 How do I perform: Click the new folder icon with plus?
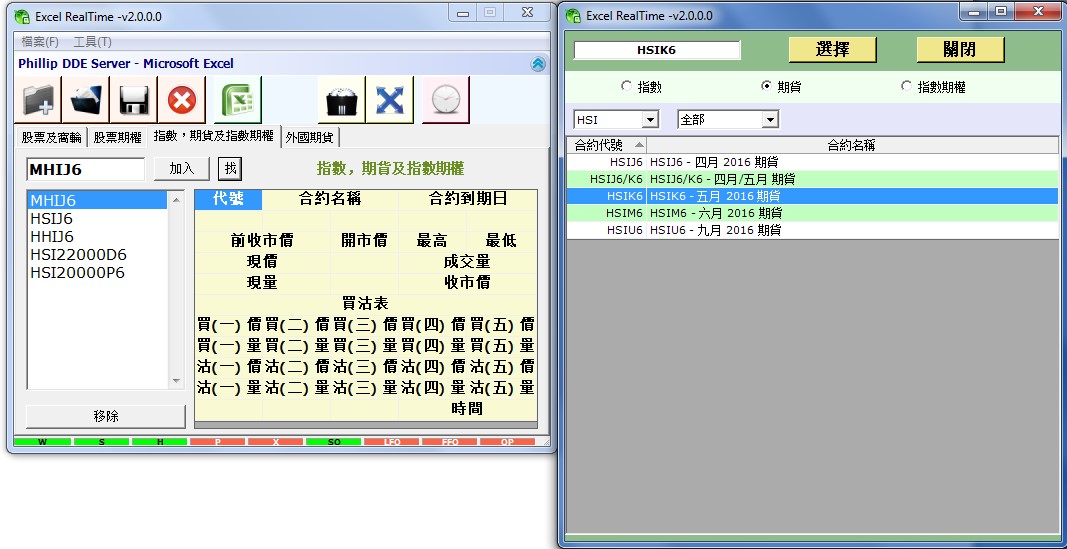[39, 100]
